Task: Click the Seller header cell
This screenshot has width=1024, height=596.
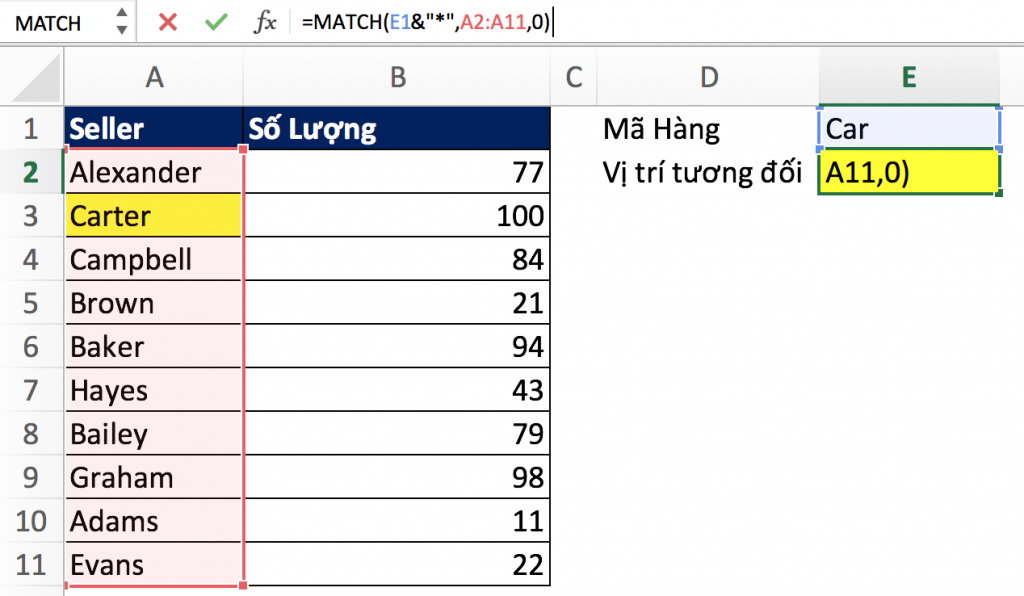Action: coord(154,128)
